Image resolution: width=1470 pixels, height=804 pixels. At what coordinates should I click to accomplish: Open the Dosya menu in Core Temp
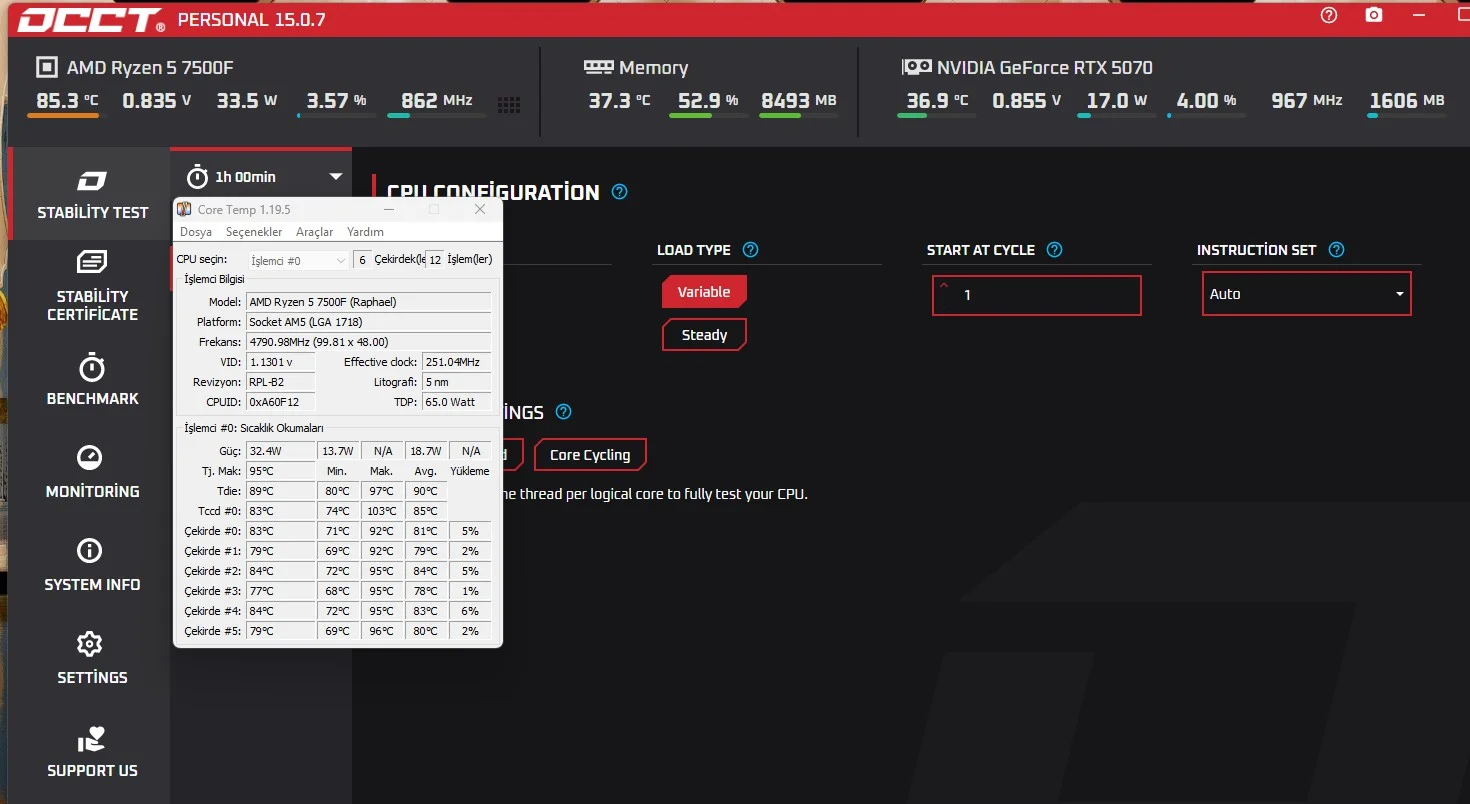(x=196, y=232)
